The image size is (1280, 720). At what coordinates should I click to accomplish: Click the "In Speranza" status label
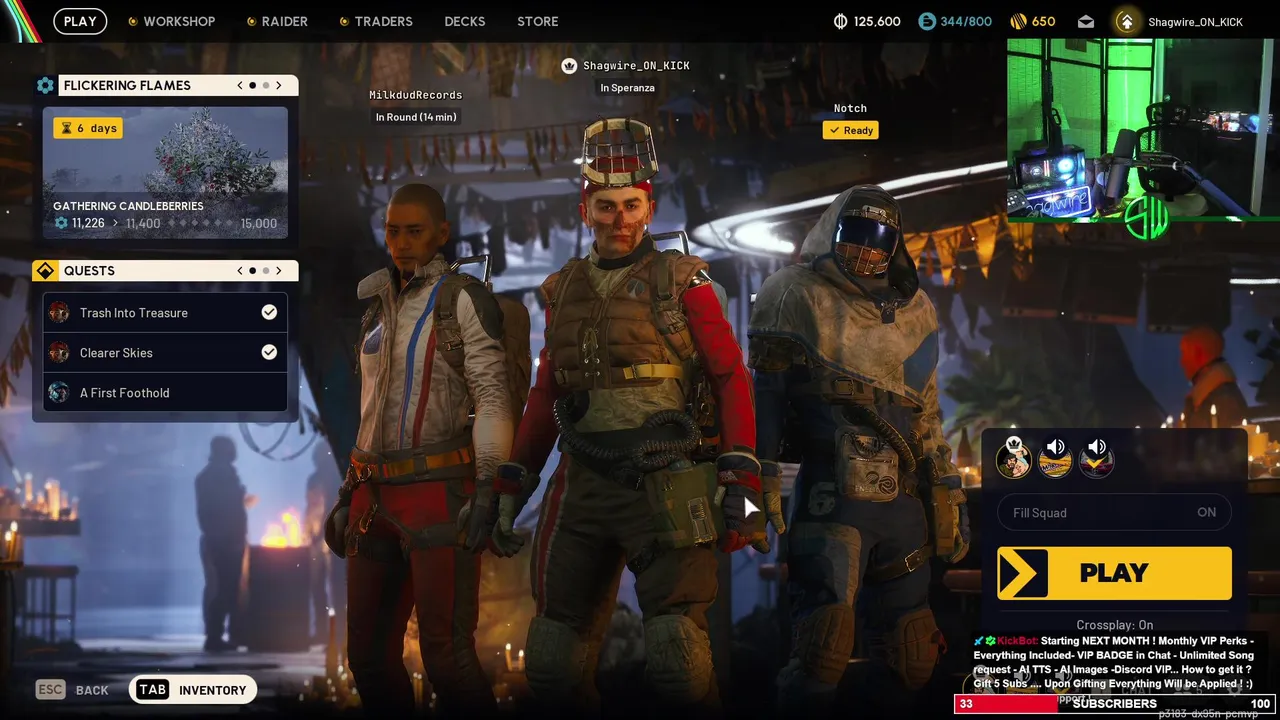(627, 88)
